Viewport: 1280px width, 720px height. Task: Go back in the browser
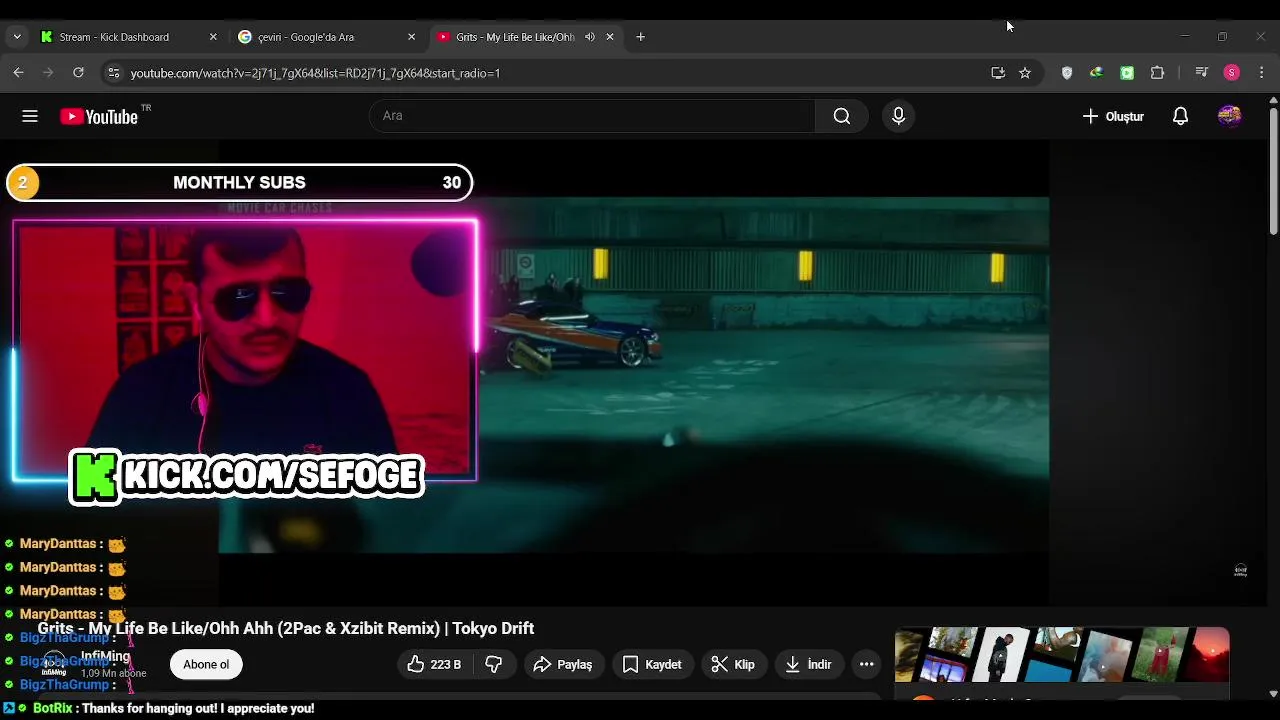(x=18, y=73)
